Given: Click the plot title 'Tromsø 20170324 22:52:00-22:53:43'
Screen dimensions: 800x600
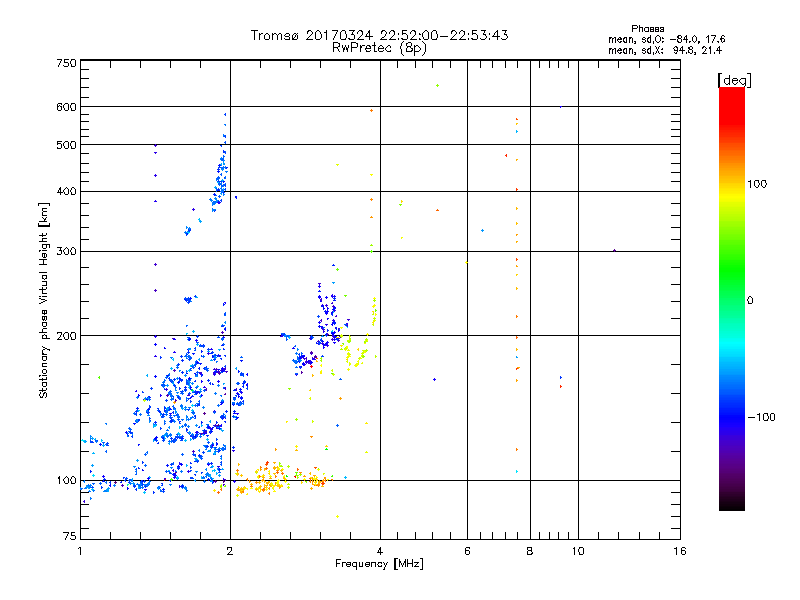Looking at the screenshot, I should click(379, 35).
